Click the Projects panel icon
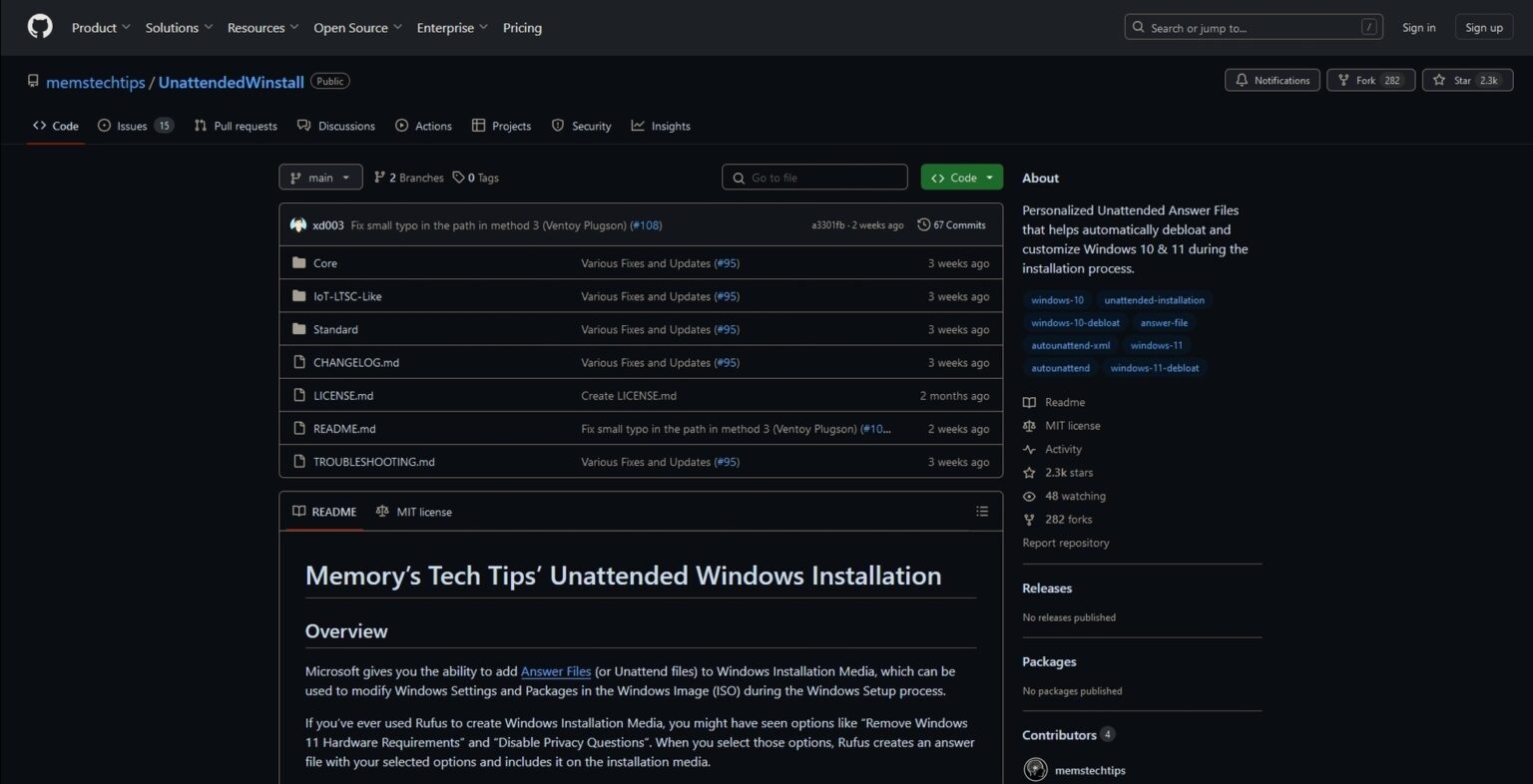This screenshot has width=1533, height=784. click(480, 126)
